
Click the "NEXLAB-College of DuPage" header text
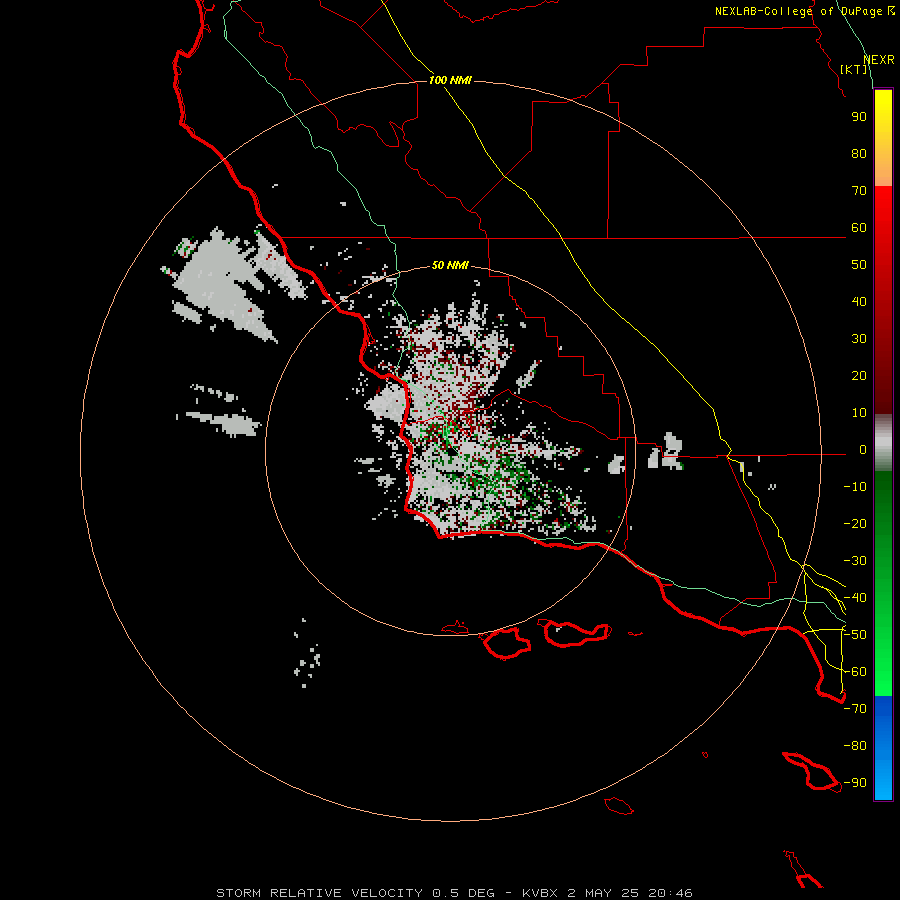pos(798,11)
